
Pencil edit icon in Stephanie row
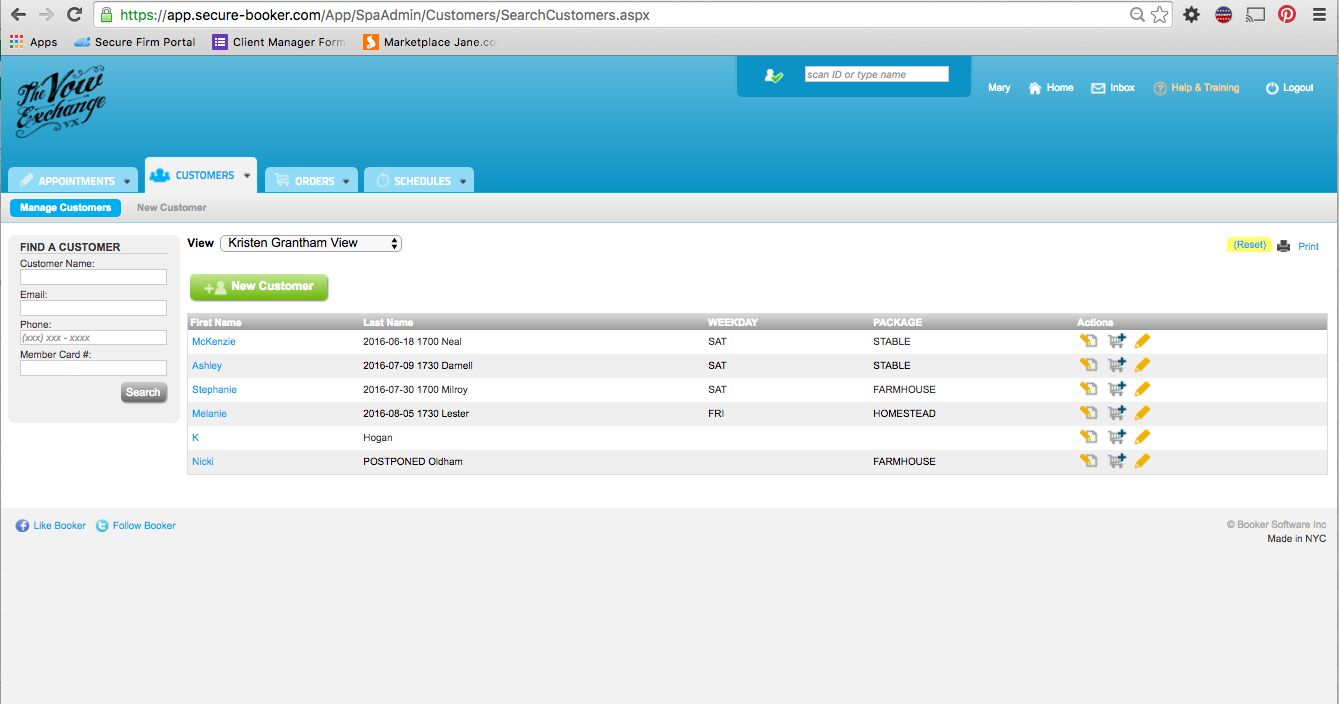coord(1142,389)
